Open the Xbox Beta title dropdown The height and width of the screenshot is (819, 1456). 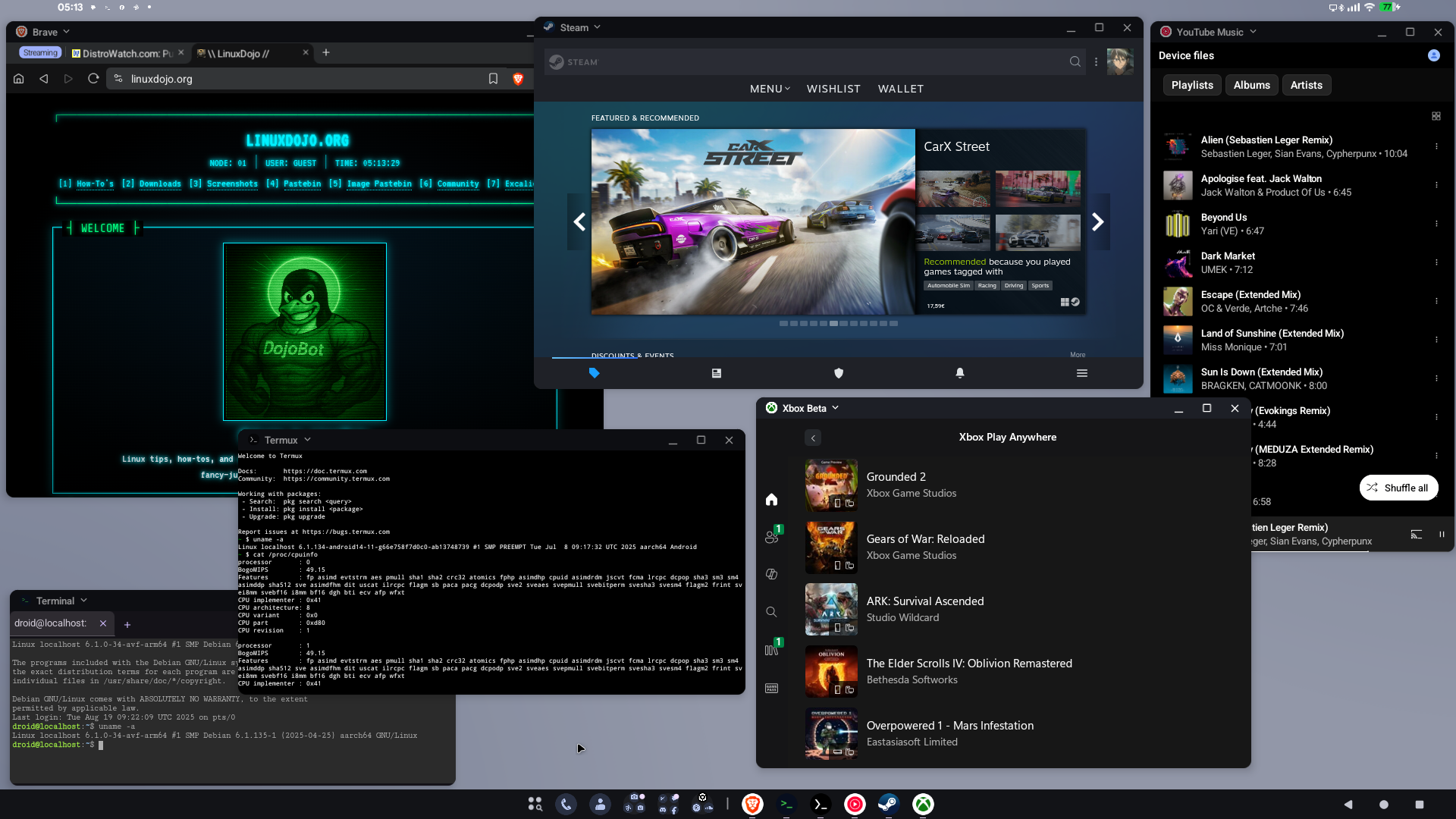click(835, 408)
